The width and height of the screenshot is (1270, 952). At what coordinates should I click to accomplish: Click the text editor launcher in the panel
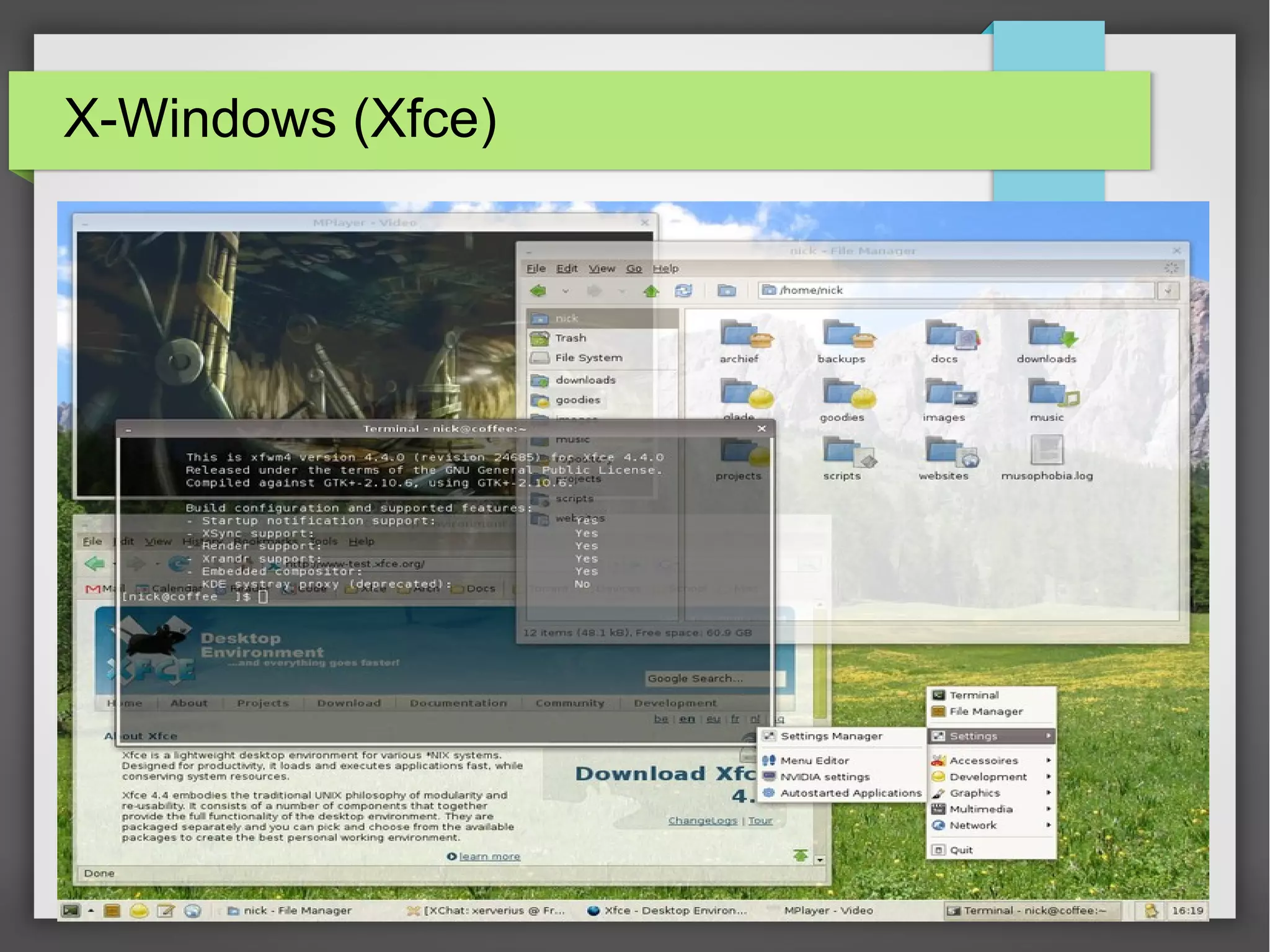166,910
